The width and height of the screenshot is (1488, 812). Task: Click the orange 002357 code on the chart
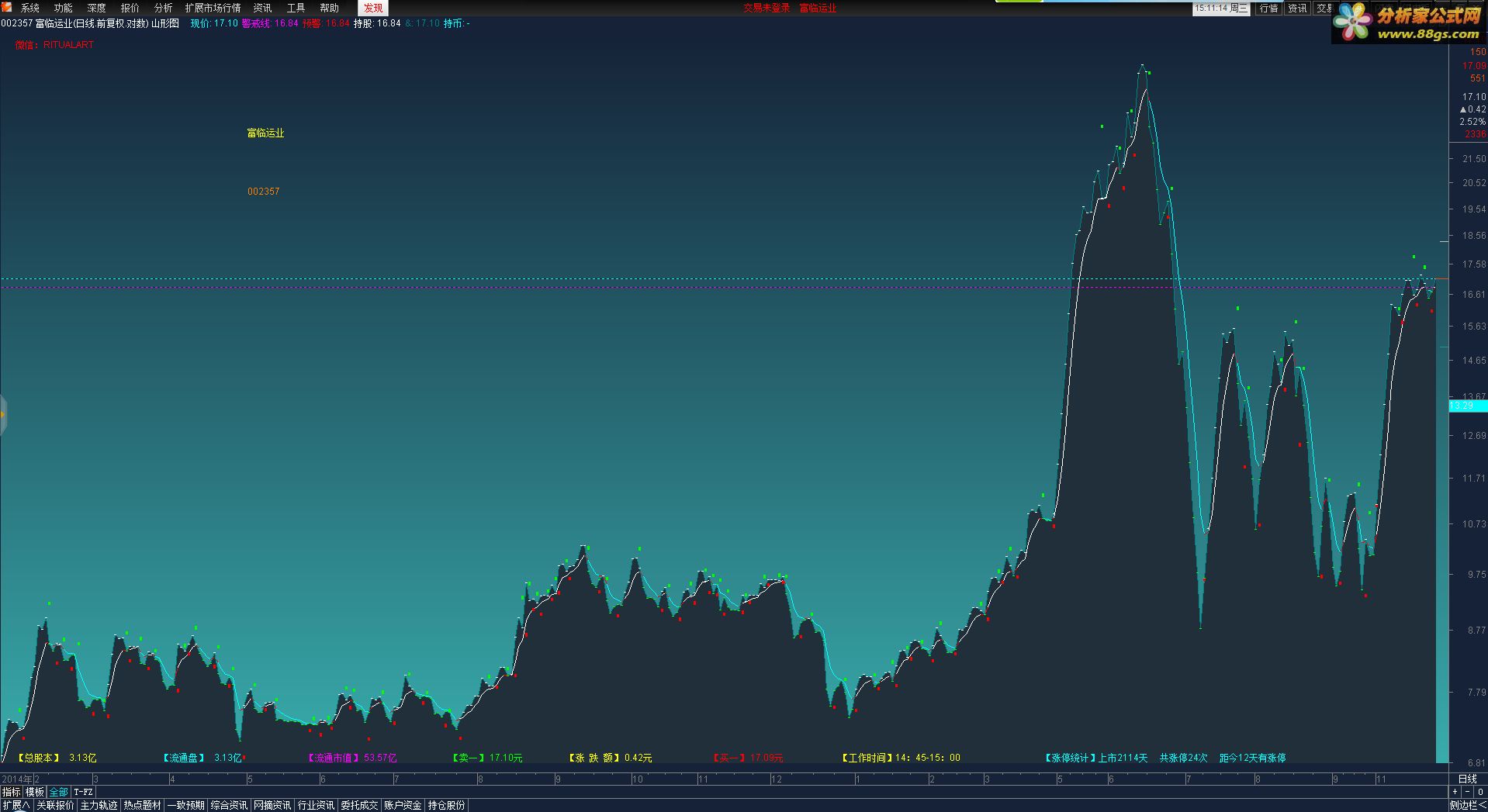pos(264,192)
